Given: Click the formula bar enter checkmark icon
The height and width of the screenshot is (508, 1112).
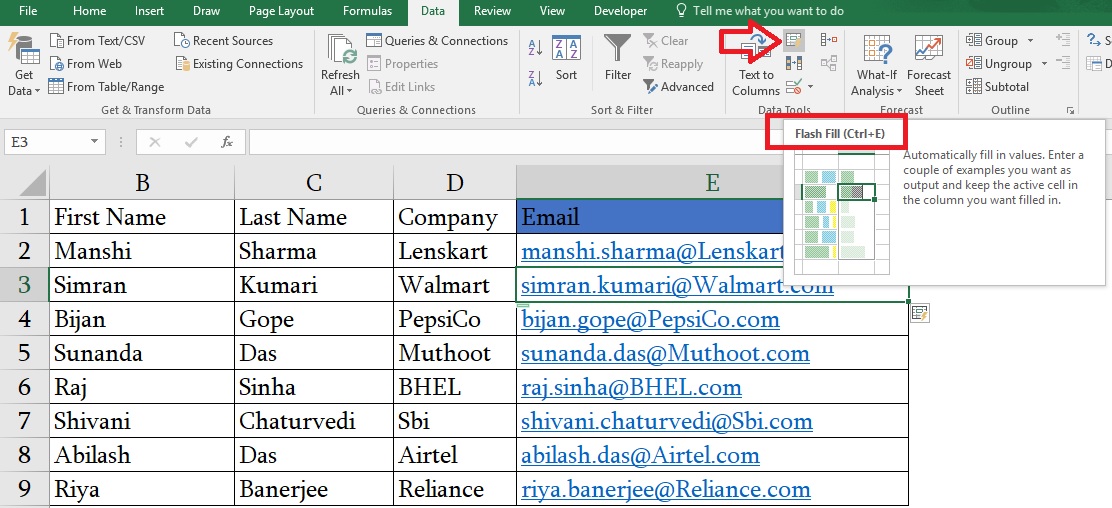Looking at the screenshot, I should [190, 142].
